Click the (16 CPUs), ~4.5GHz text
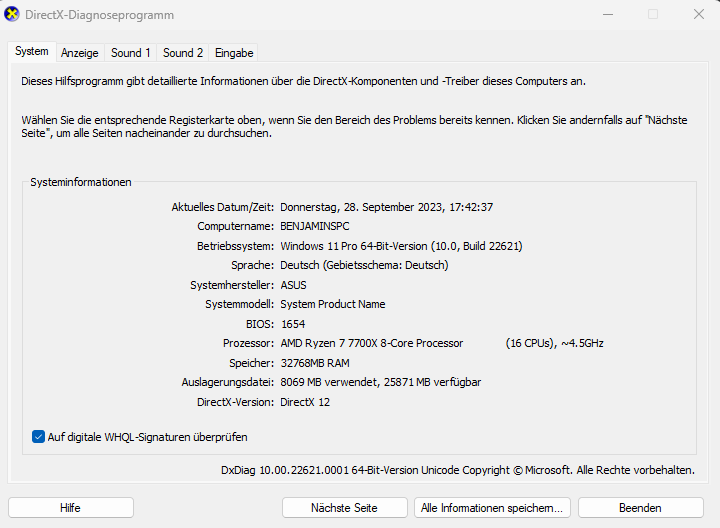The image size is (720, 528). pos(555,343)
